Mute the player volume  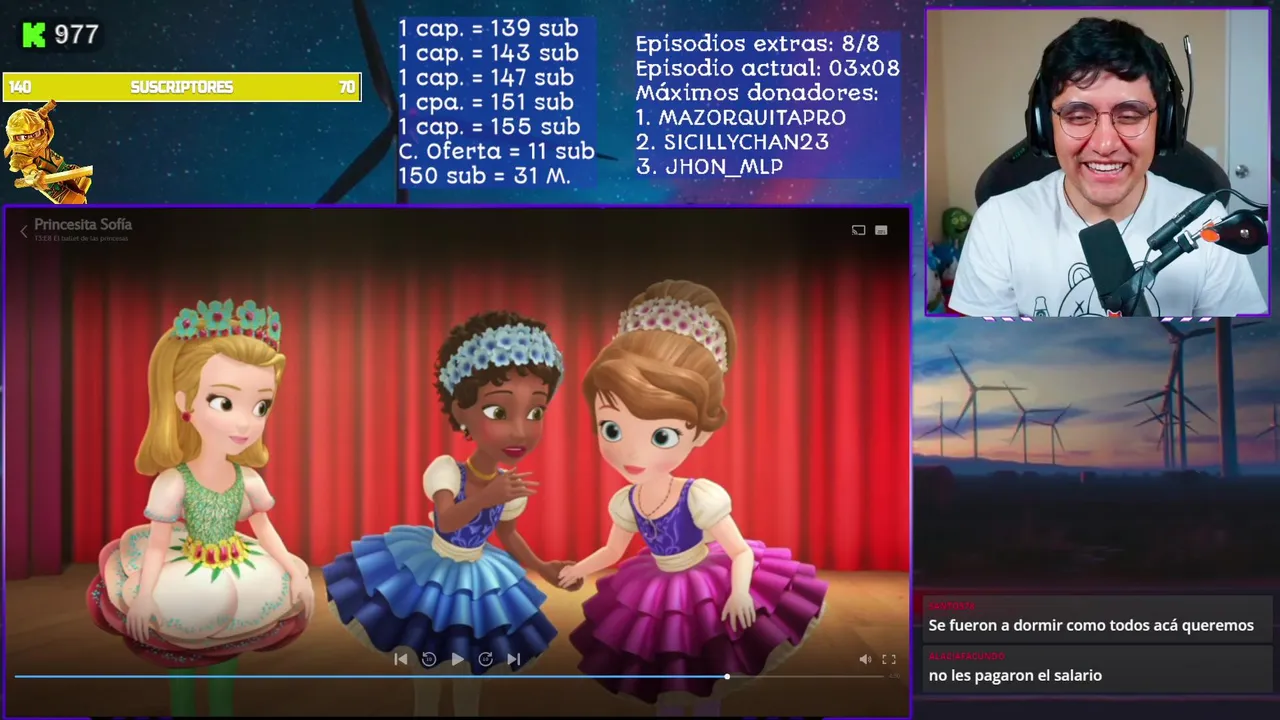coord(865,659)
